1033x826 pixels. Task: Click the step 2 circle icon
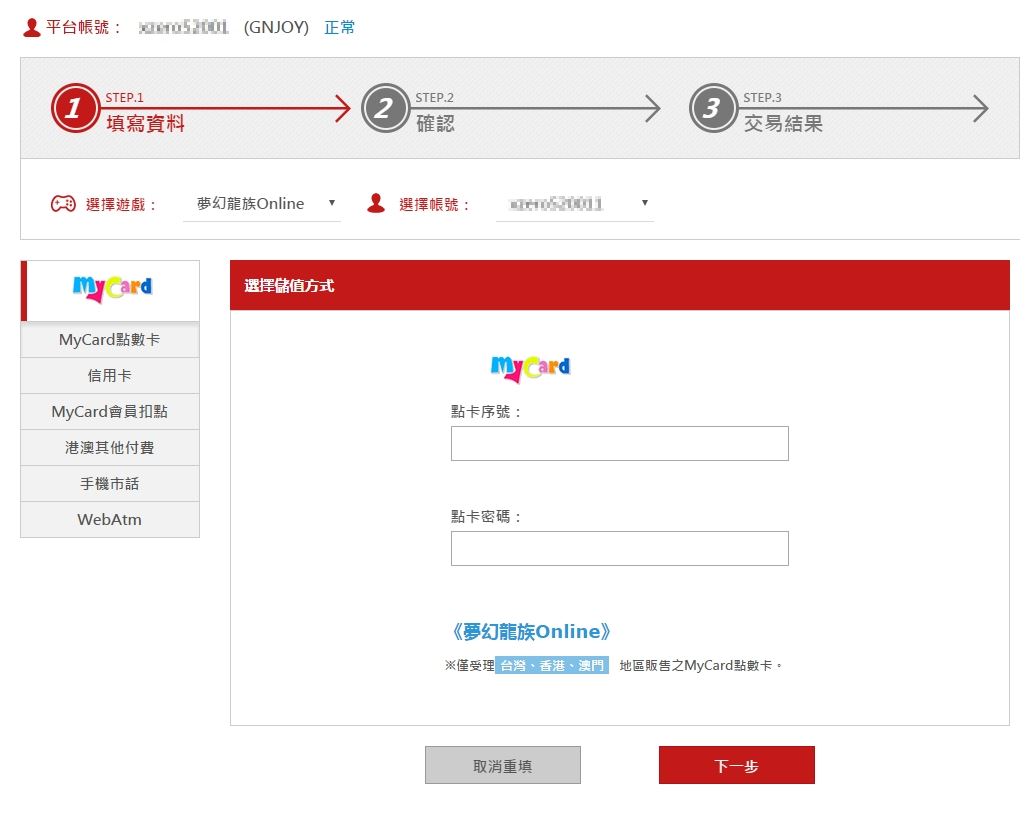pyautogui.click(x=385, y=108)
